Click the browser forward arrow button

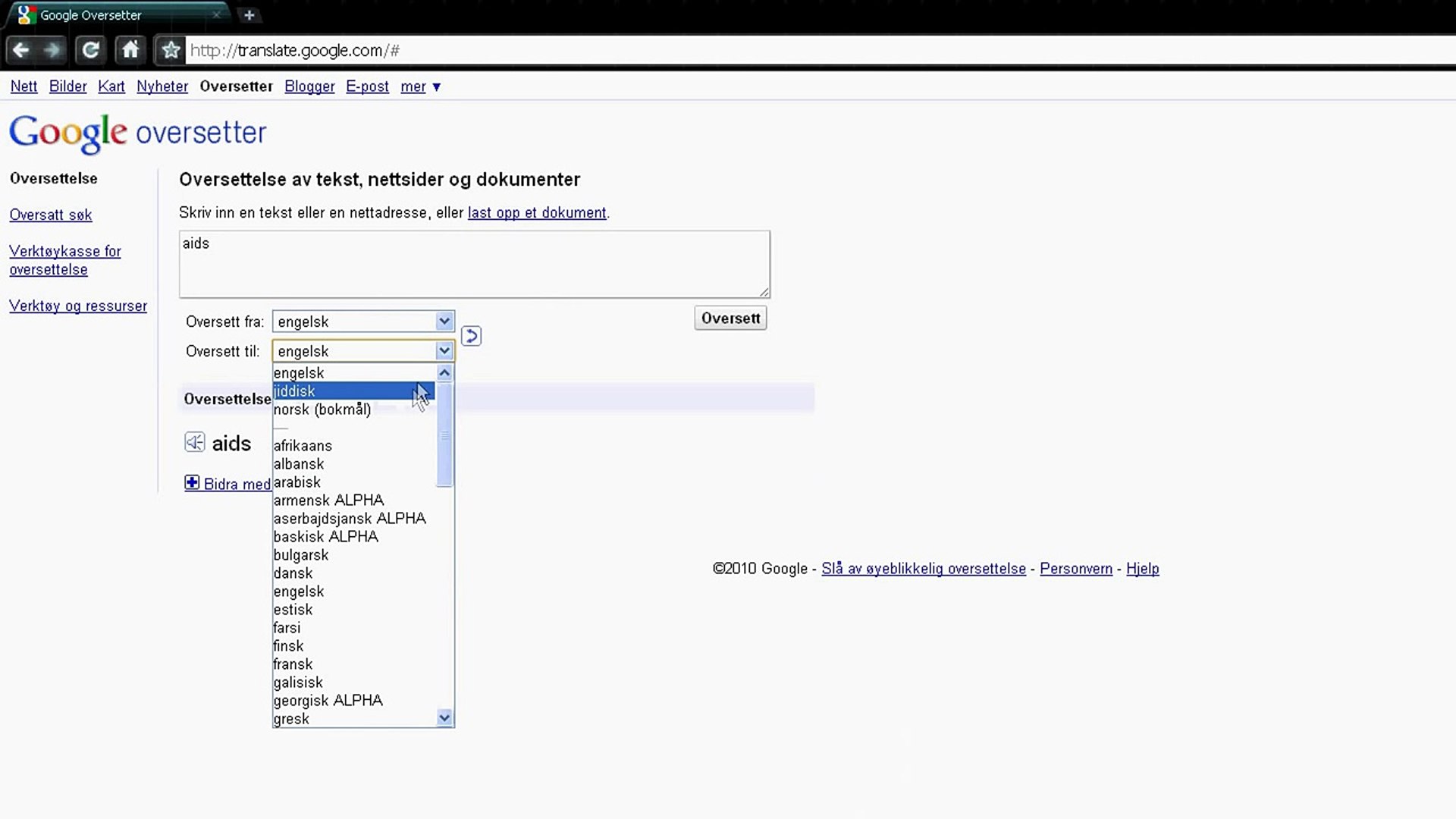(52, 50)
